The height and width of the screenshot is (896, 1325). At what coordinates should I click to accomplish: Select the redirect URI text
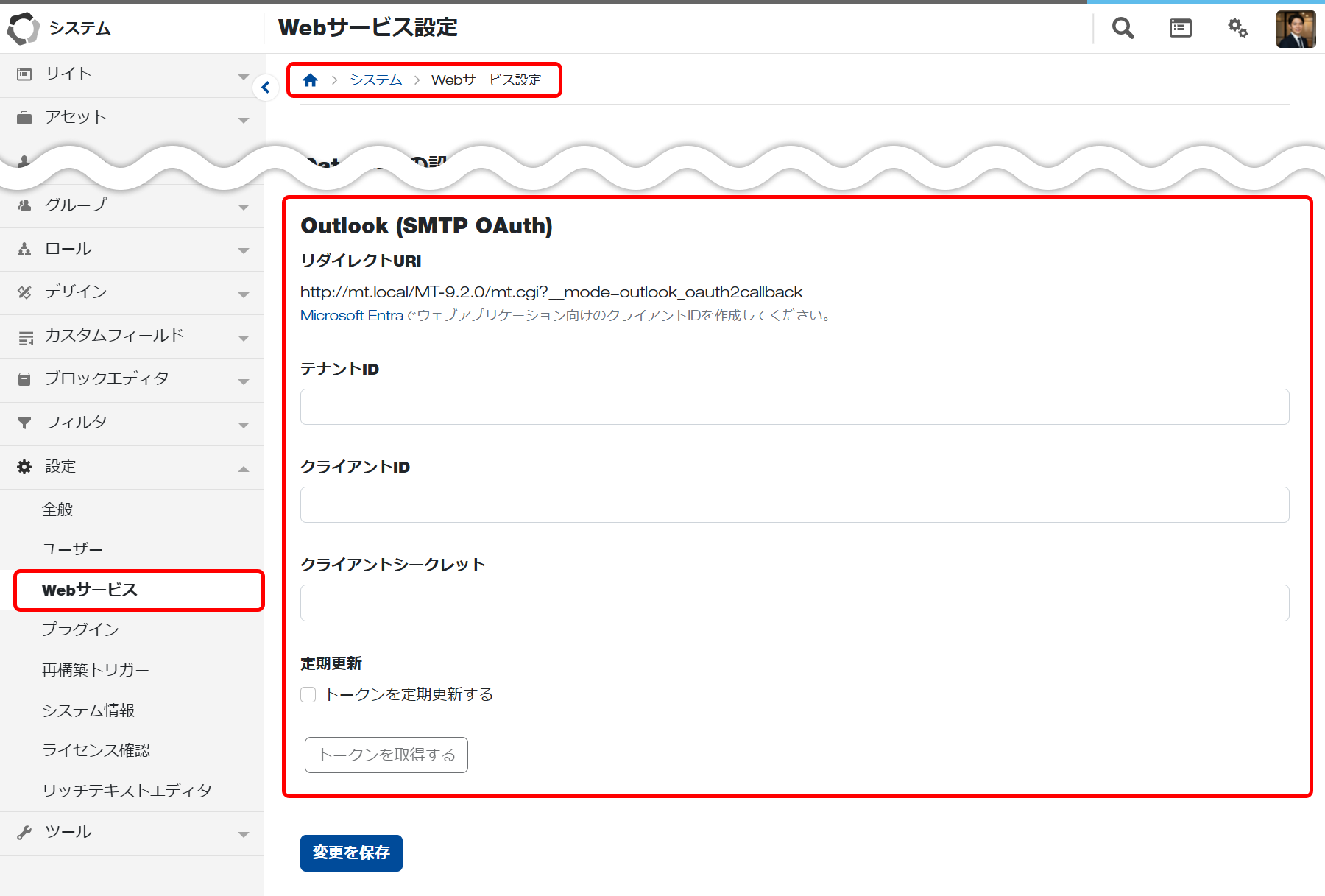coord(551,292)
